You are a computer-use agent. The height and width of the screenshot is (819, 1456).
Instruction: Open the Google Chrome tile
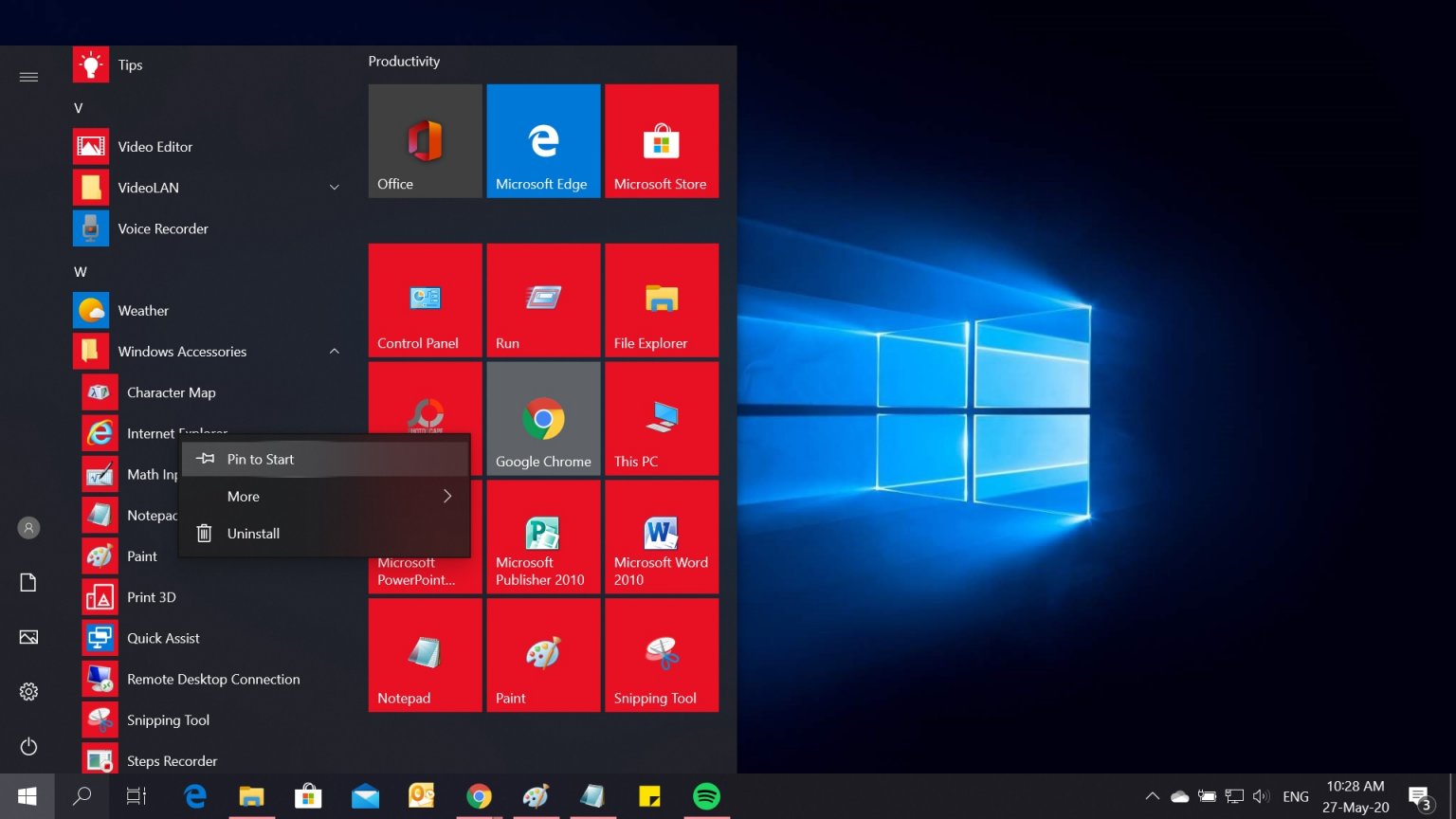pyautogui.click(x=542, y=417)
